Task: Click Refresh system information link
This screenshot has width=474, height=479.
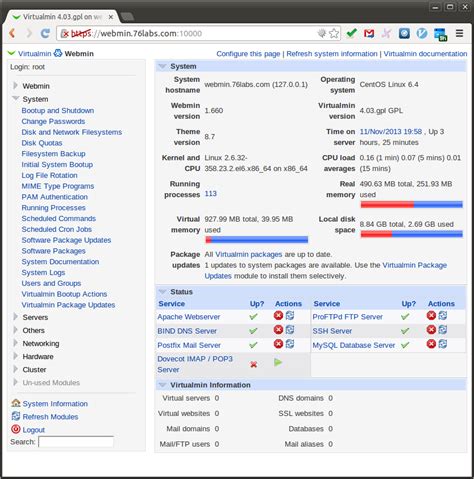Action: [332, 54]
